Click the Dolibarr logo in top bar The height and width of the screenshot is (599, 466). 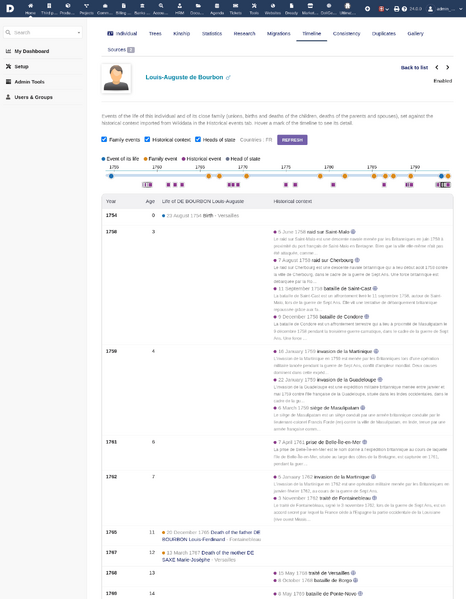tap(10, 8)
